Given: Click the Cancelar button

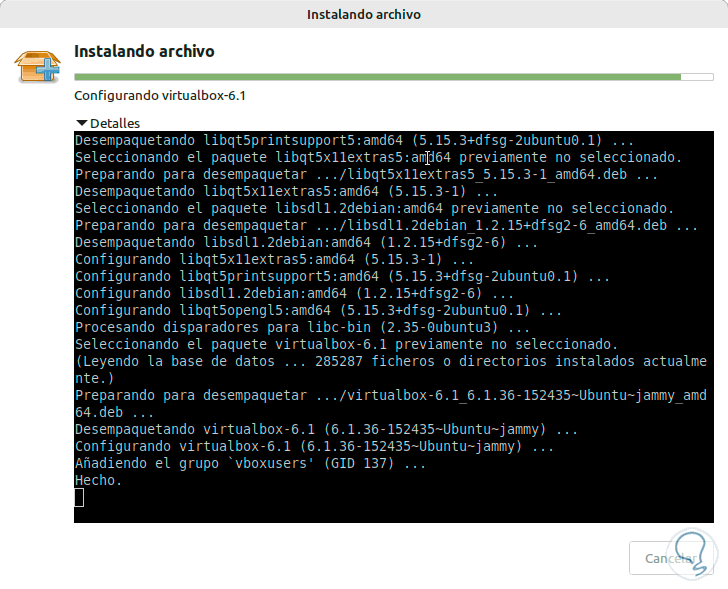Looking at the screenshot, I should (x=671, y=558).
